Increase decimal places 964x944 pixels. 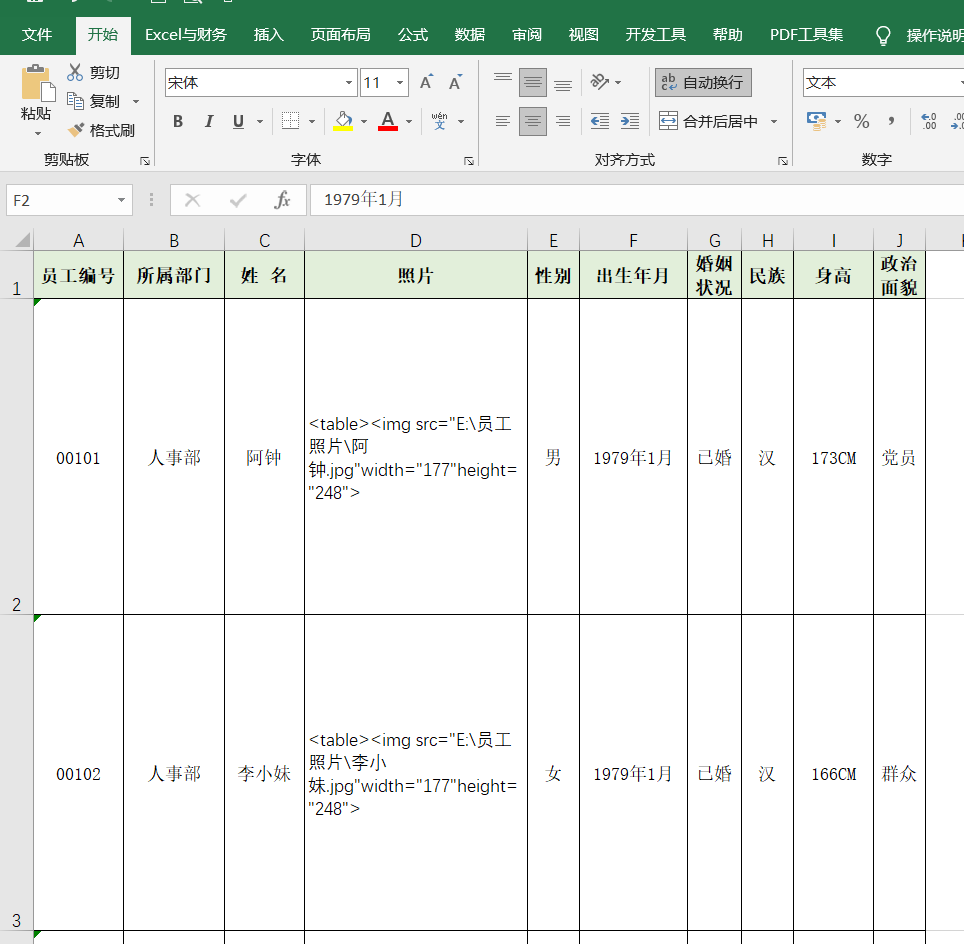tap(928, 121)
